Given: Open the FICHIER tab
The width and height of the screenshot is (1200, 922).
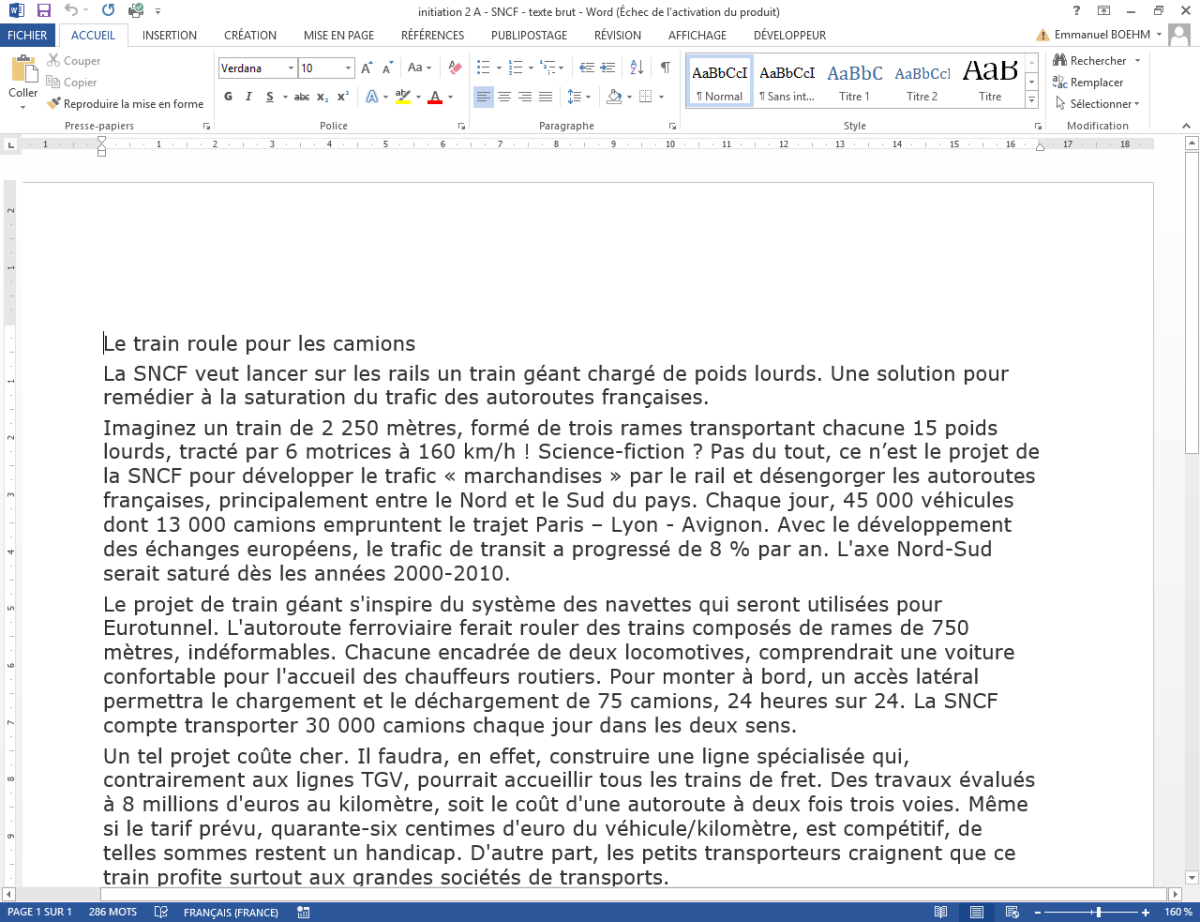Looking at the screenshot, I should pos(27,35).
